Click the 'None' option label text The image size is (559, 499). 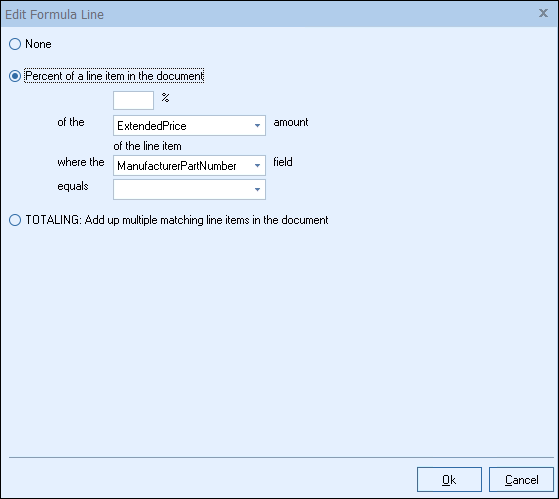click(x=38, y=44)
